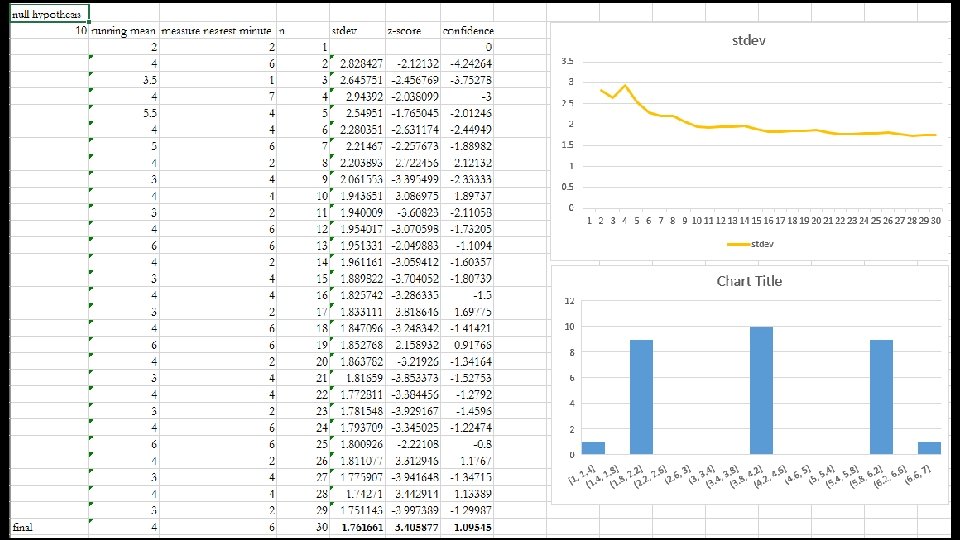Image resolution: width=960 pixels, height=540 pixels.
Task: Click z-score cell -2.456769
Action: pyautogui.click(x=413, y=80)
